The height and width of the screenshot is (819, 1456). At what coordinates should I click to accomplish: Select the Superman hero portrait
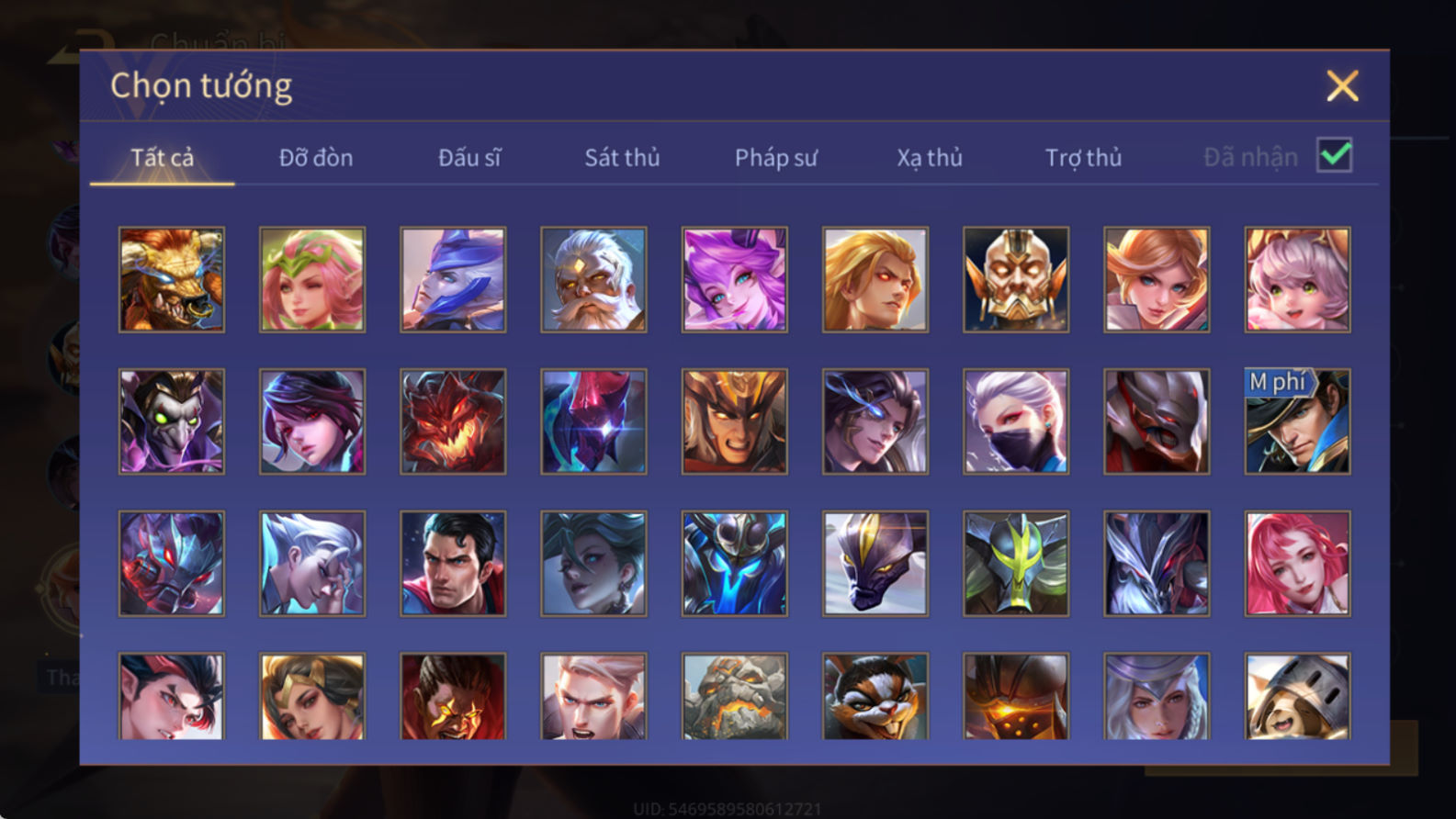coord(453,563)
